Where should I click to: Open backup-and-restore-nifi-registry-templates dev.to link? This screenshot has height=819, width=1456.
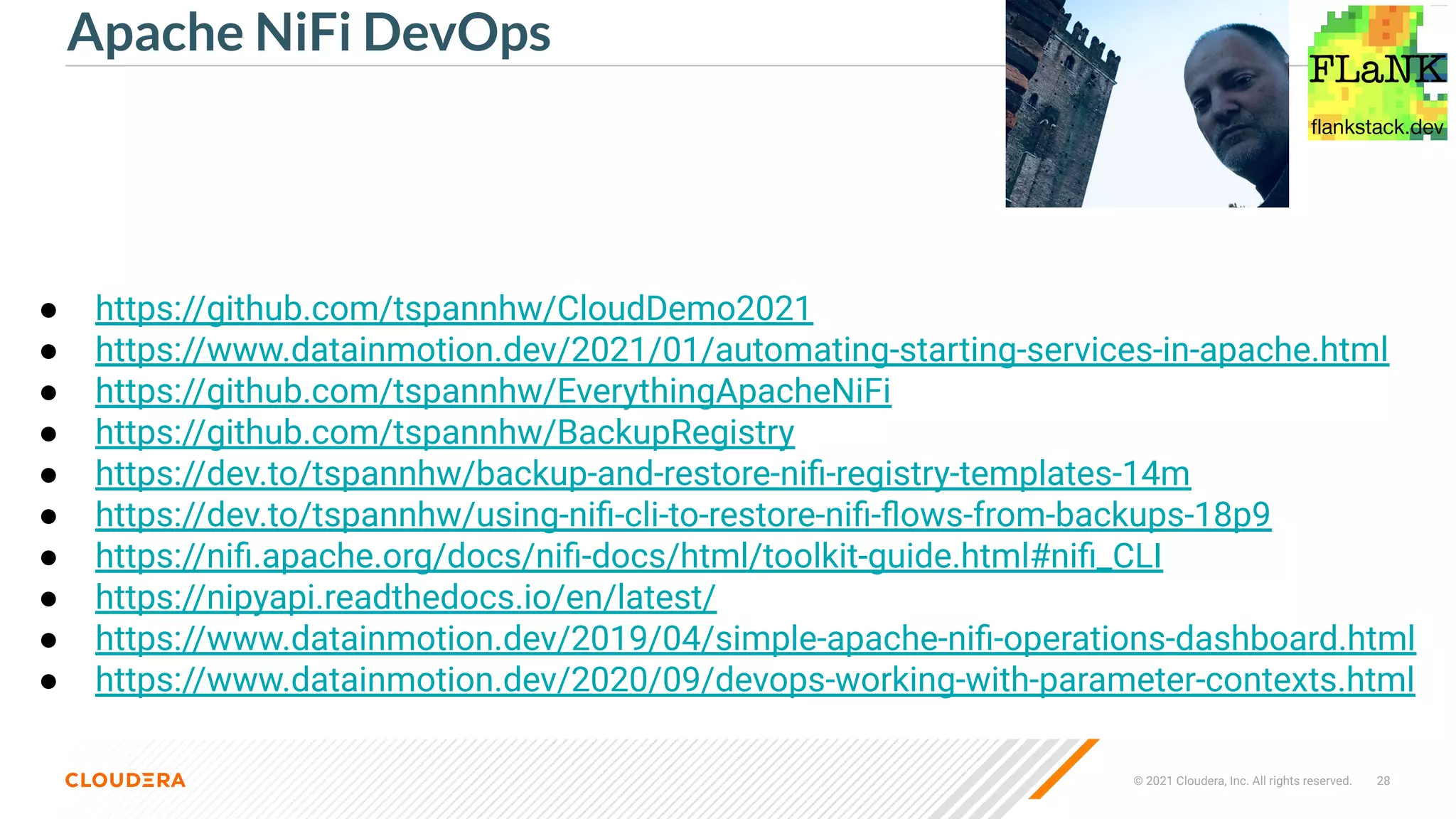tap(643, 474)
